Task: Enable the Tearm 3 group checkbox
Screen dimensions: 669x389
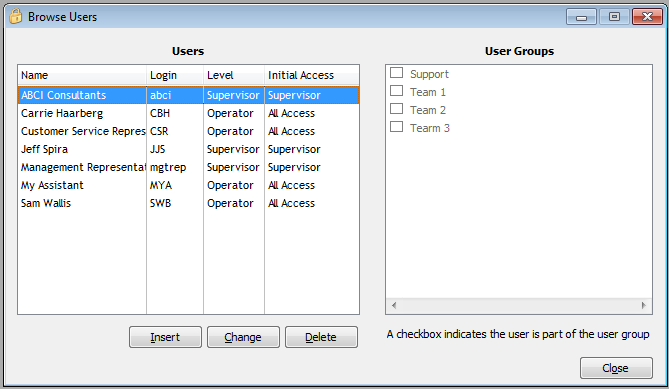Action: click(x=396, y=127)
